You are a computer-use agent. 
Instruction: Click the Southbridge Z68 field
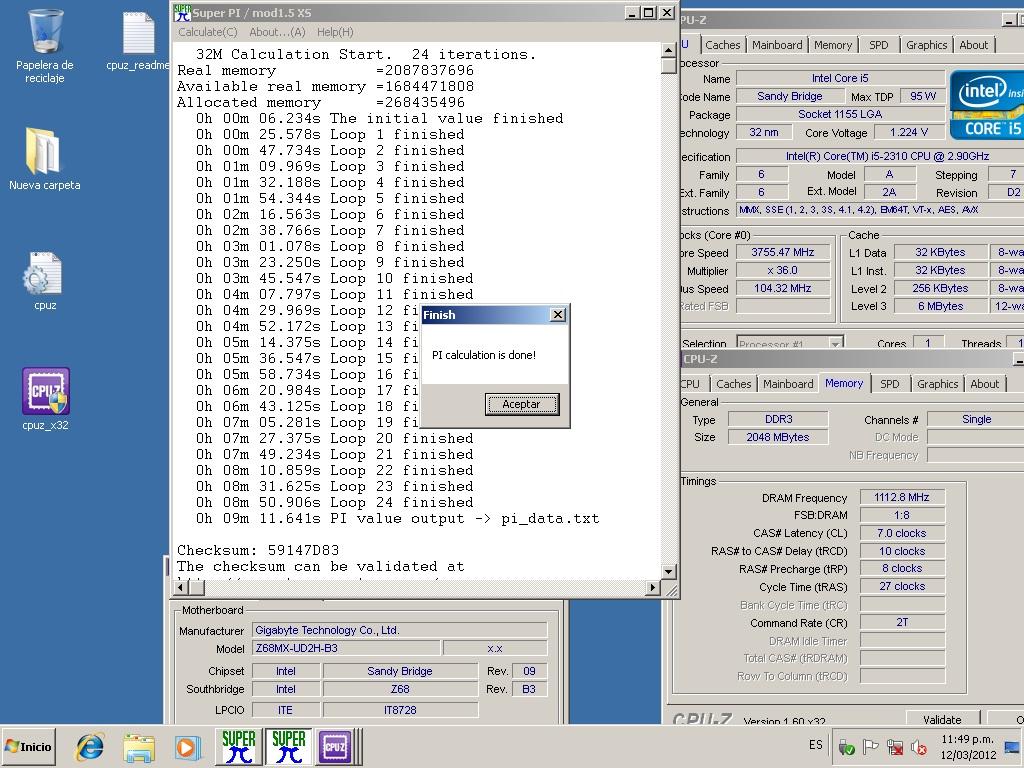400,689
